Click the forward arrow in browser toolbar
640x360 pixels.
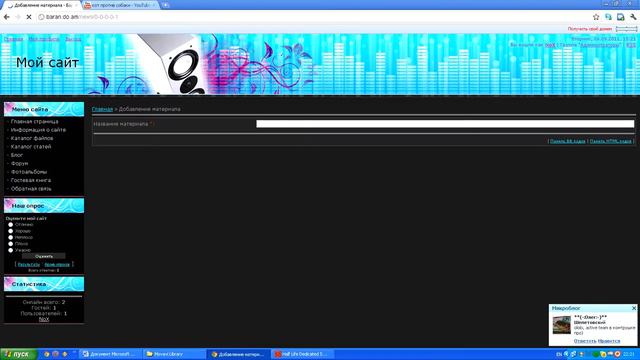pyautogui.click(x=18, y=17)
